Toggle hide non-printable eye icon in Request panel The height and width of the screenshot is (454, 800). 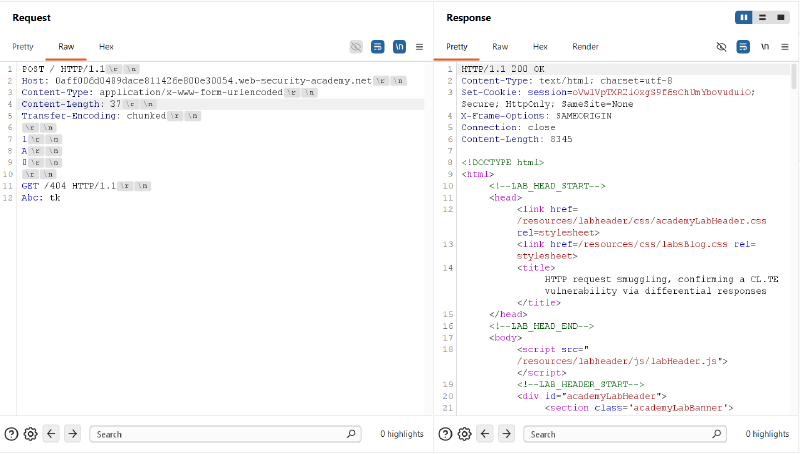[x=356, y=47]
